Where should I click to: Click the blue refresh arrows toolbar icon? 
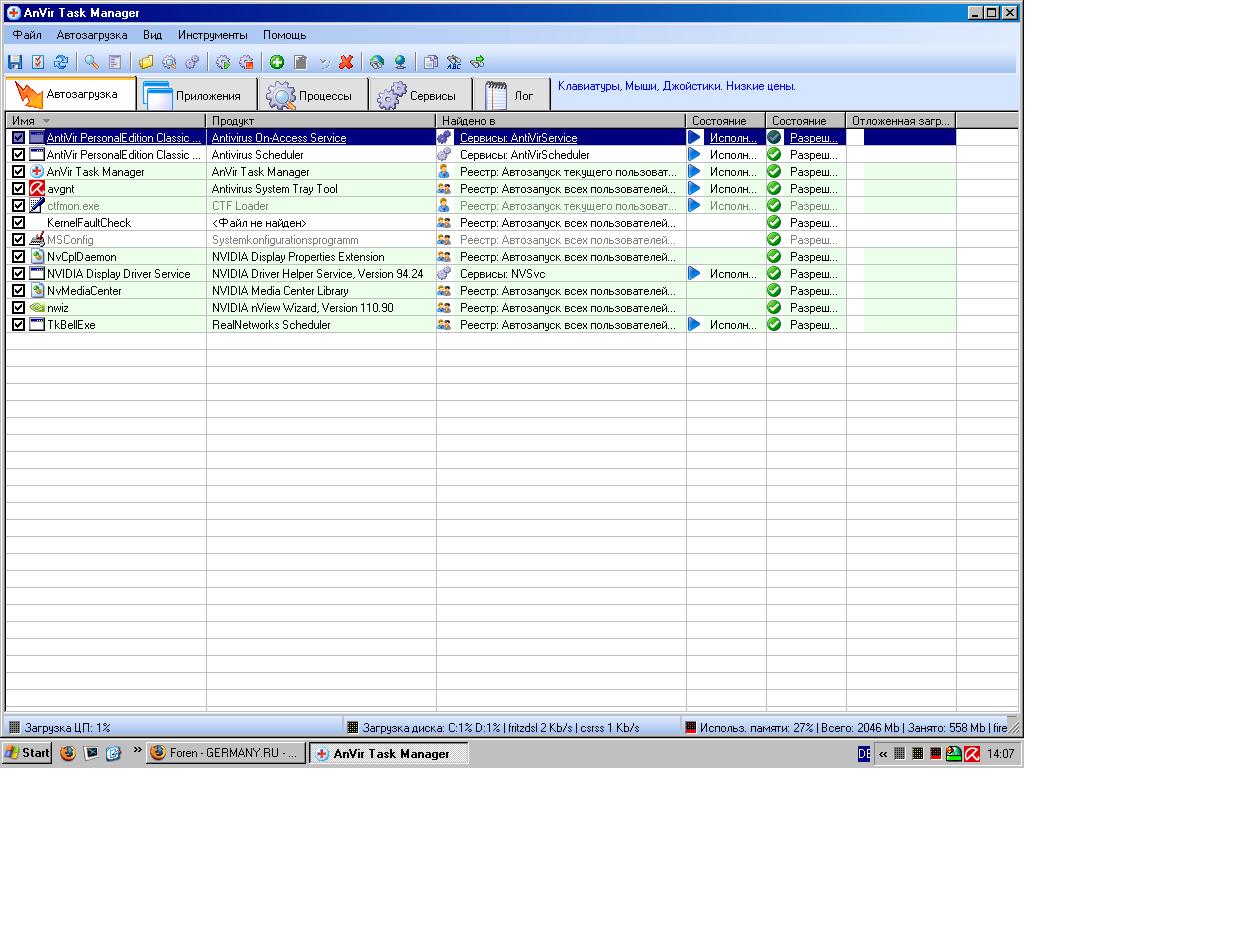[61, 62]
